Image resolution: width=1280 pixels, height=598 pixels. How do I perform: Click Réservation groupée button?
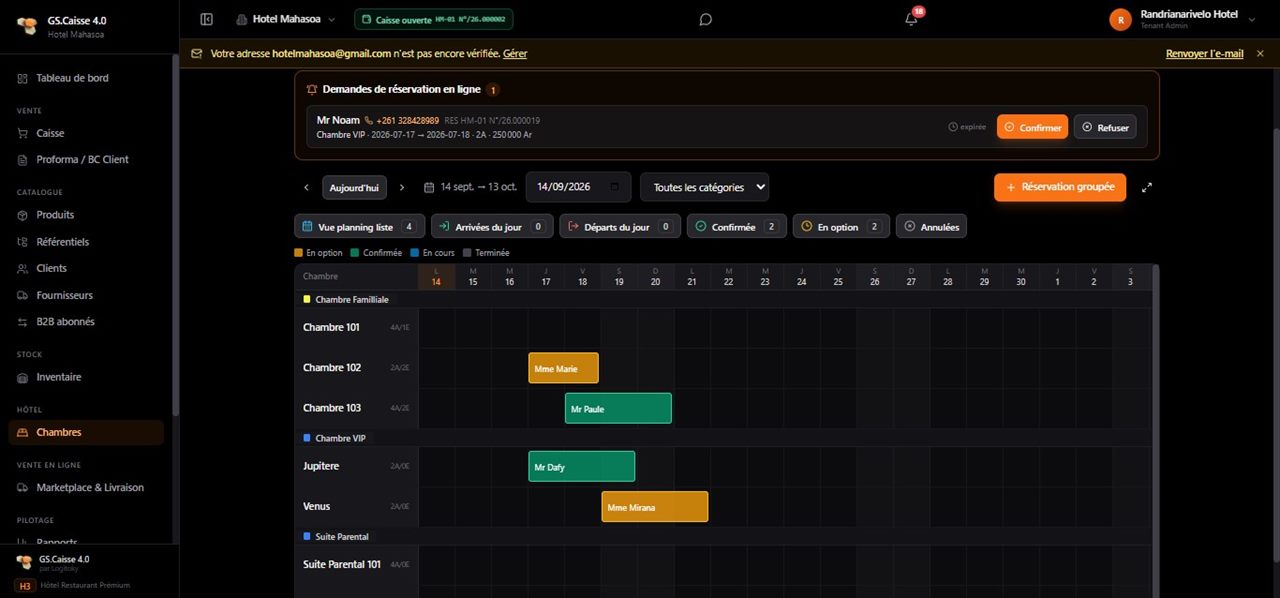coord(1060,187)
